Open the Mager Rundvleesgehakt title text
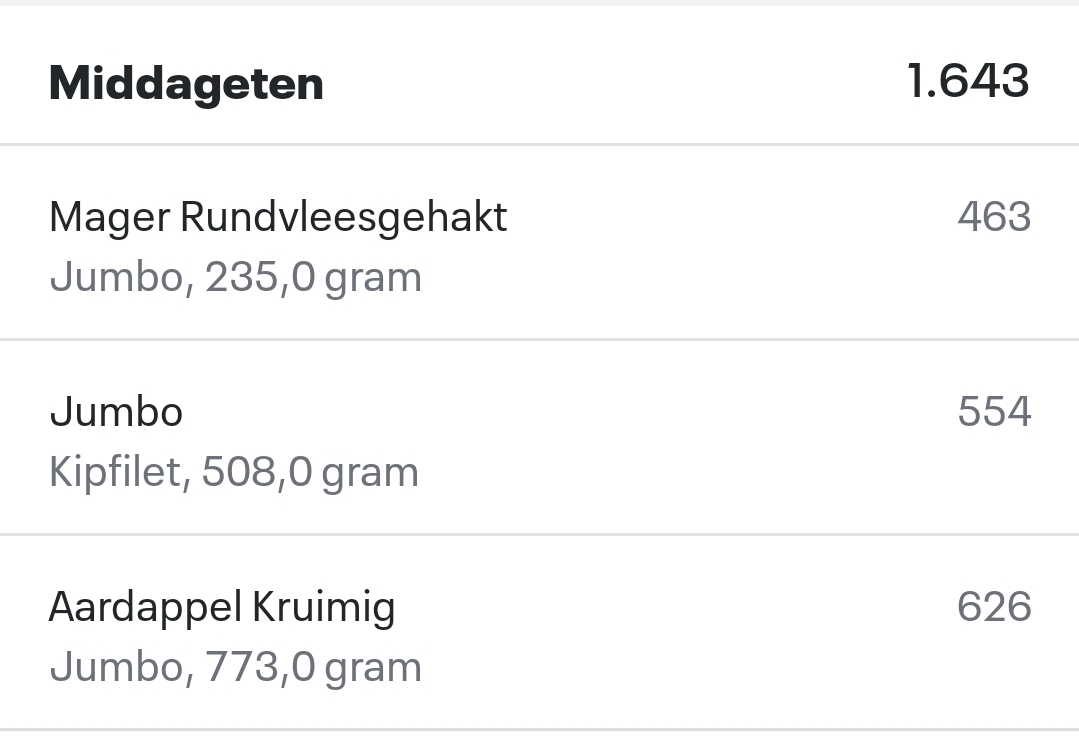This screenshot has width=1079, height=749. point(278,216)
